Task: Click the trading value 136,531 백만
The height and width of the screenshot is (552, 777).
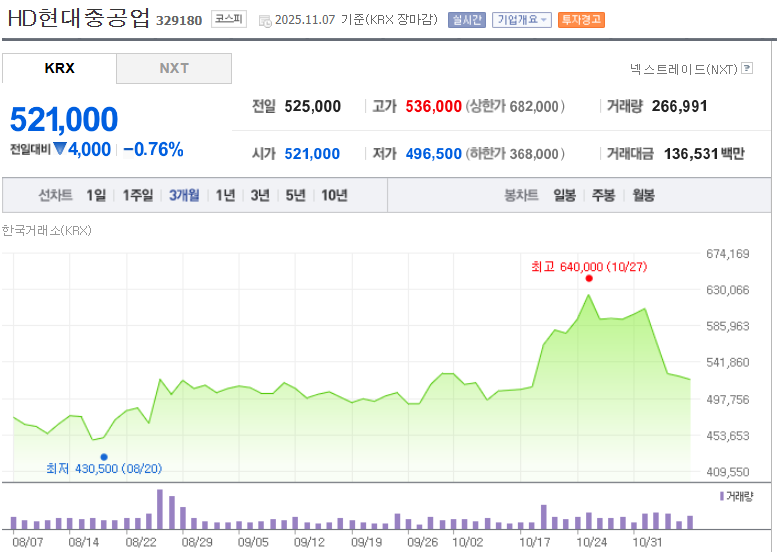Action: tap(704, 154)
